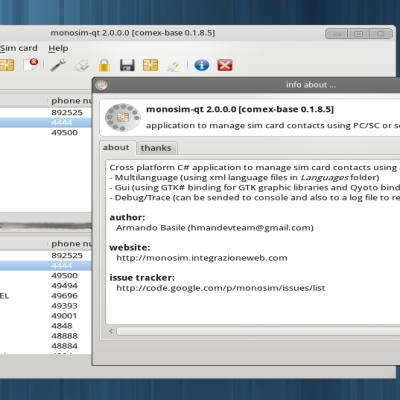Close the monosim-qt main window

381,34
